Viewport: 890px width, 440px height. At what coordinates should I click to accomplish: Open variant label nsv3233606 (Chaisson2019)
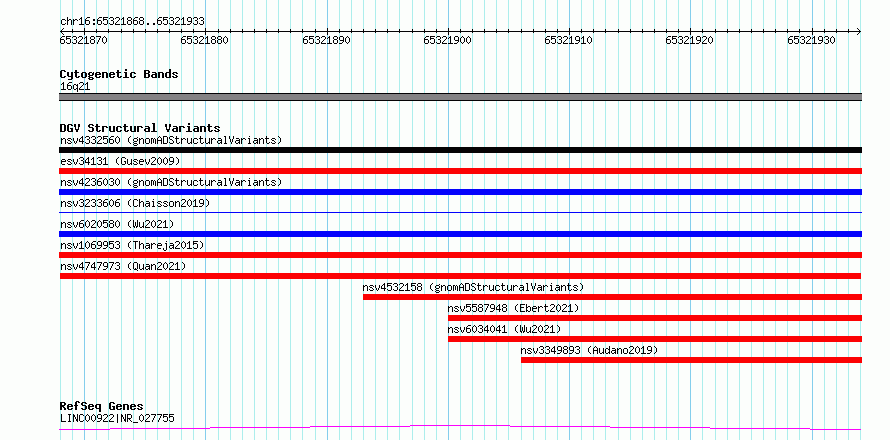click(x=135, y=203)
